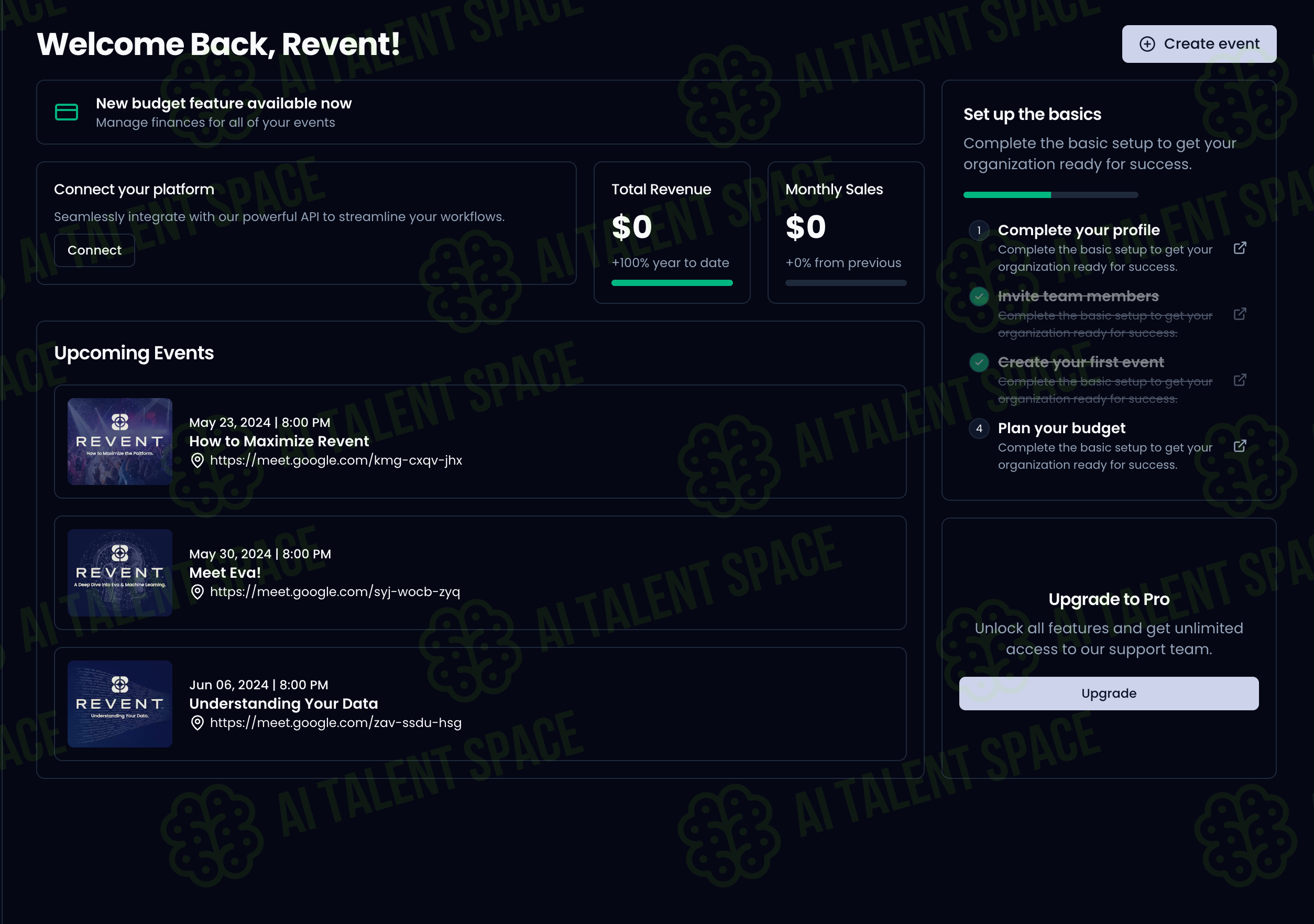Click the Connect your platform heading
The image size is (1314, 924).
click(x=134, y=190)
